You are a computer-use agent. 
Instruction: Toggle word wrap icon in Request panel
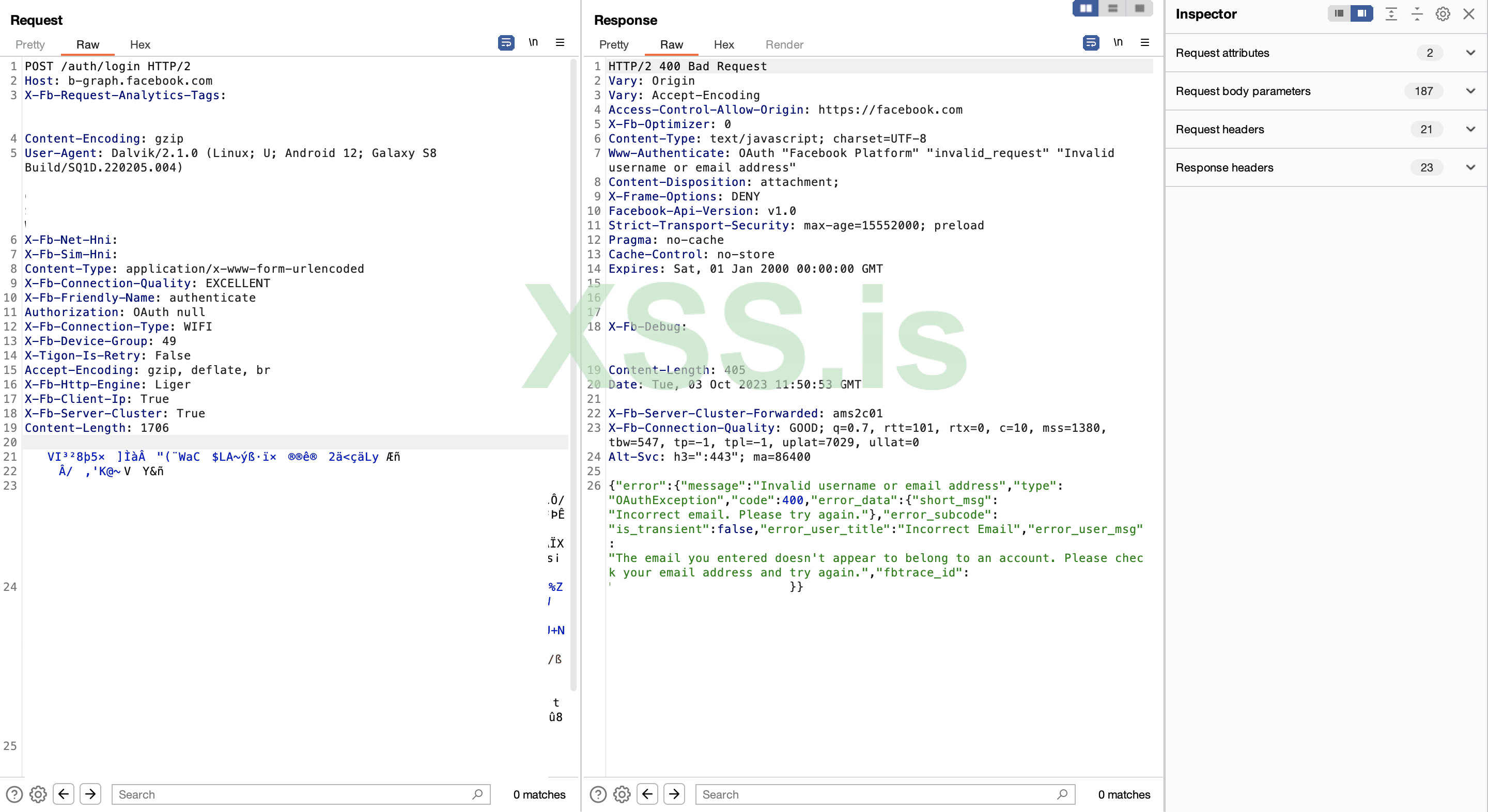click(x=505, y=43)
